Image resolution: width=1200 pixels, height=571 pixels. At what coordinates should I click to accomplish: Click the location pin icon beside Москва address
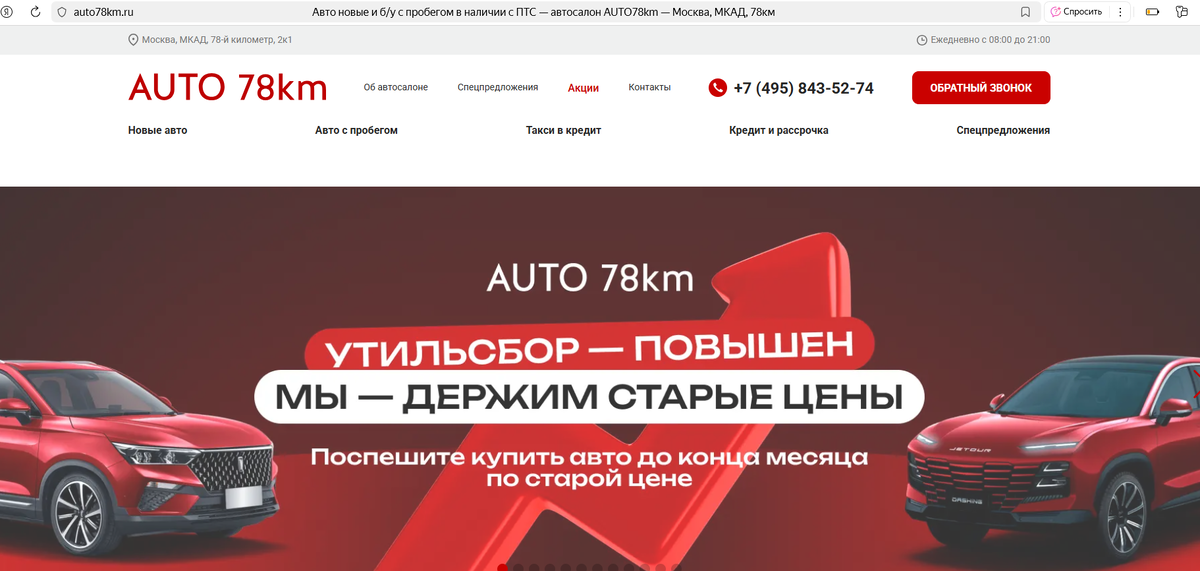(133, 40)
